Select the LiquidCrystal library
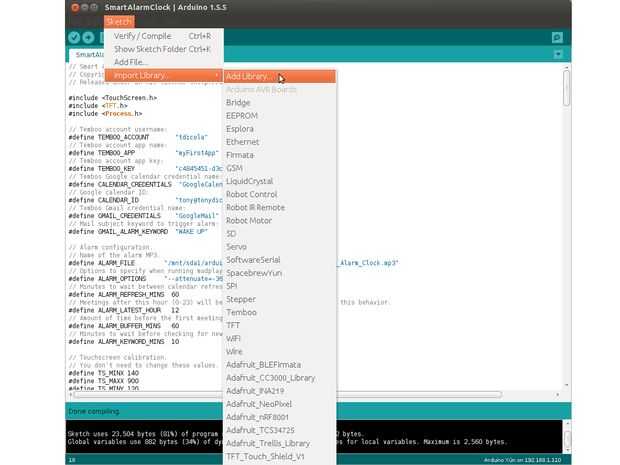 pyautogui.click(x=280, y=181)
